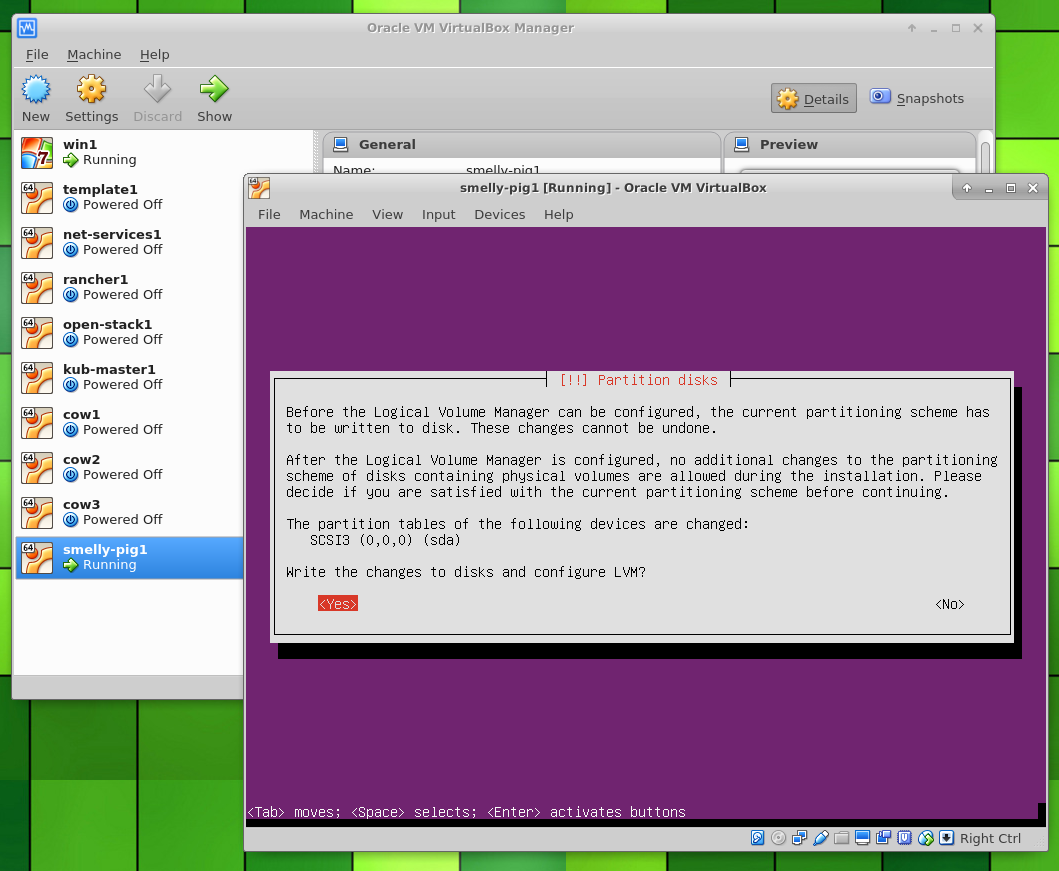The image size is (1059, 871).
Task: Select rancher1 virtual machine
Action: point(129,288)
